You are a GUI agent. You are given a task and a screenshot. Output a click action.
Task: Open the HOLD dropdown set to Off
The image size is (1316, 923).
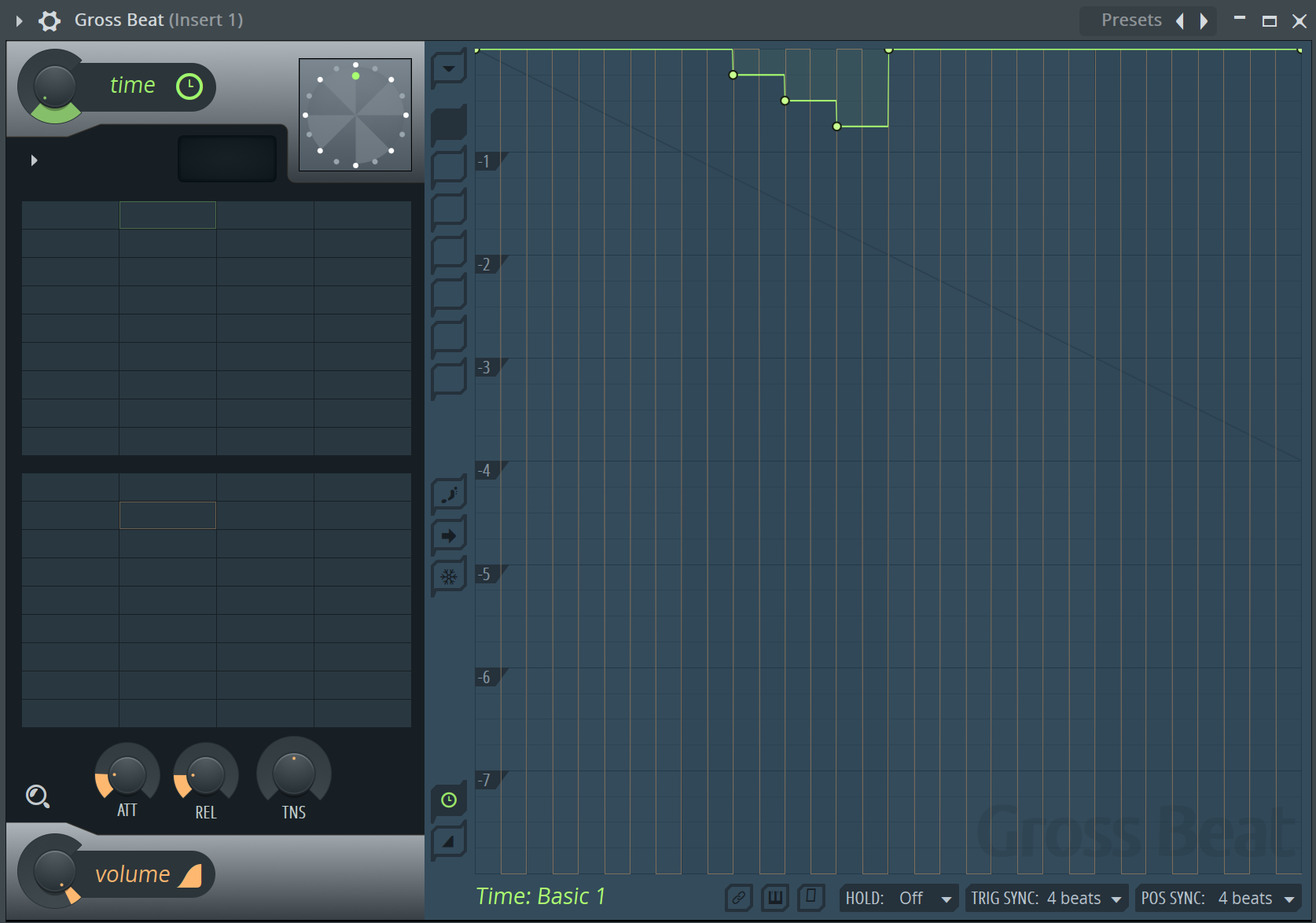pos(899,898)
